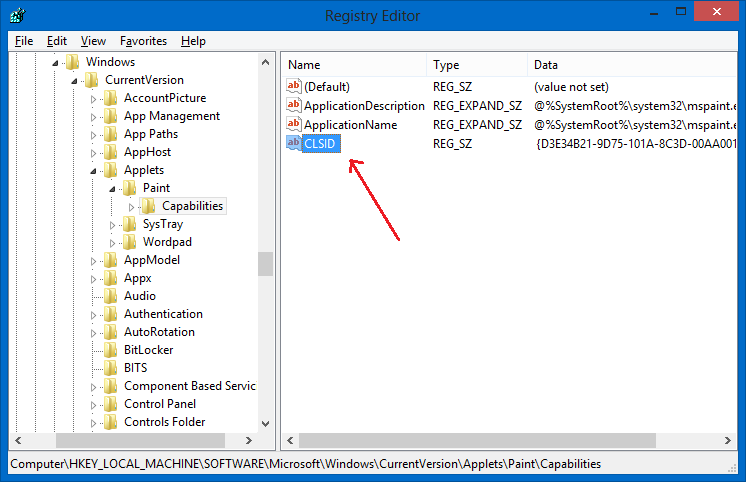This screenshot has width=746, height=482.
Task: Click the Control Panel folder icon
Action: [111, 404]
